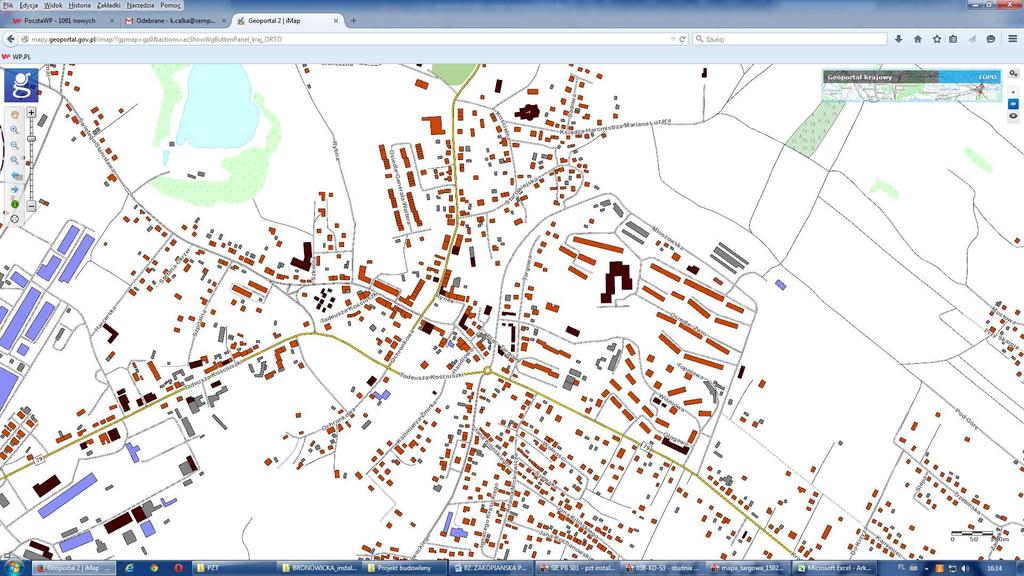Toggle the grey eye layer visibility icon
The height and width of the screenshot is (576, 1024).
1013,116
